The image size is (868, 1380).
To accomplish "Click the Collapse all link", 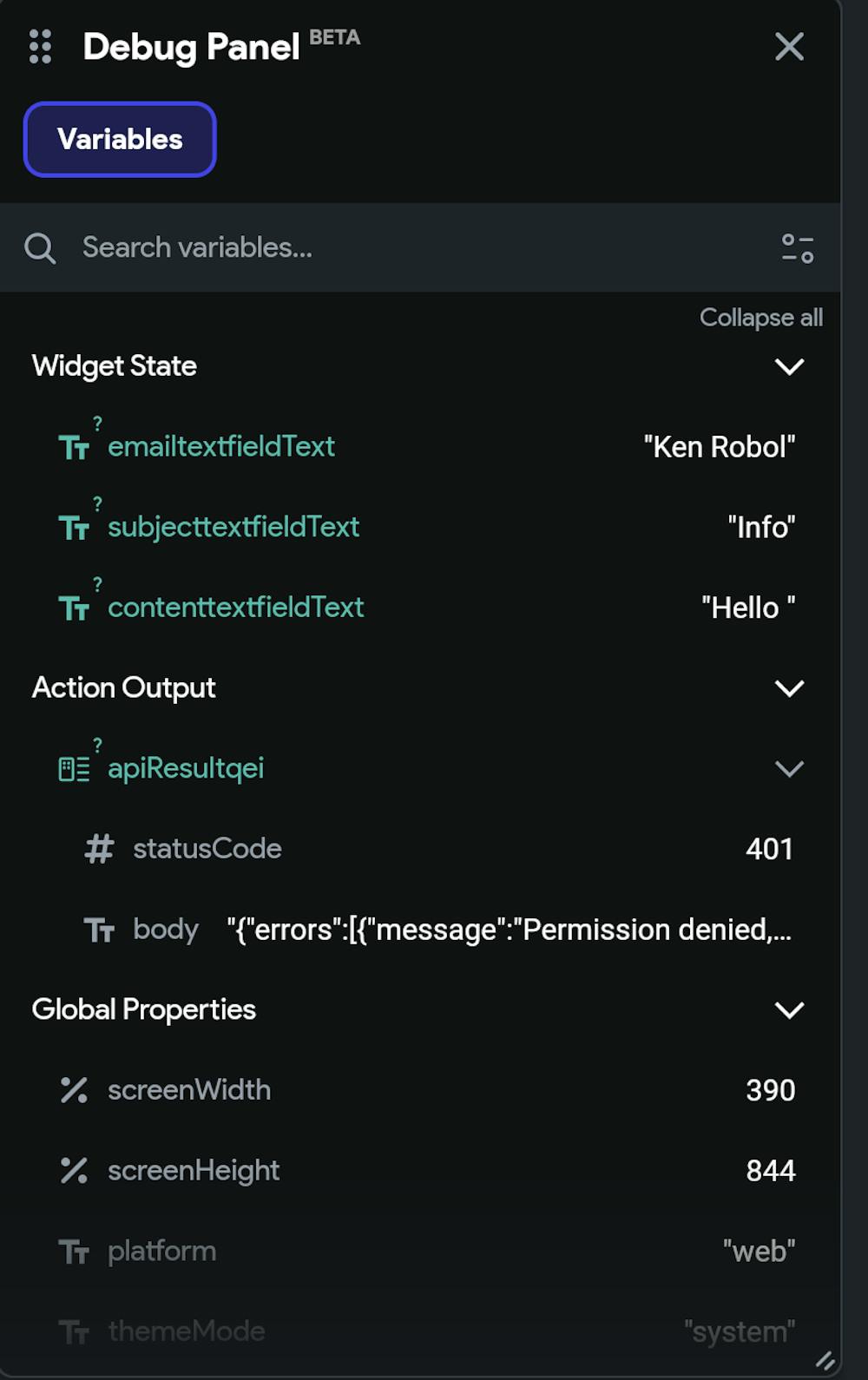I will [760, 318].
